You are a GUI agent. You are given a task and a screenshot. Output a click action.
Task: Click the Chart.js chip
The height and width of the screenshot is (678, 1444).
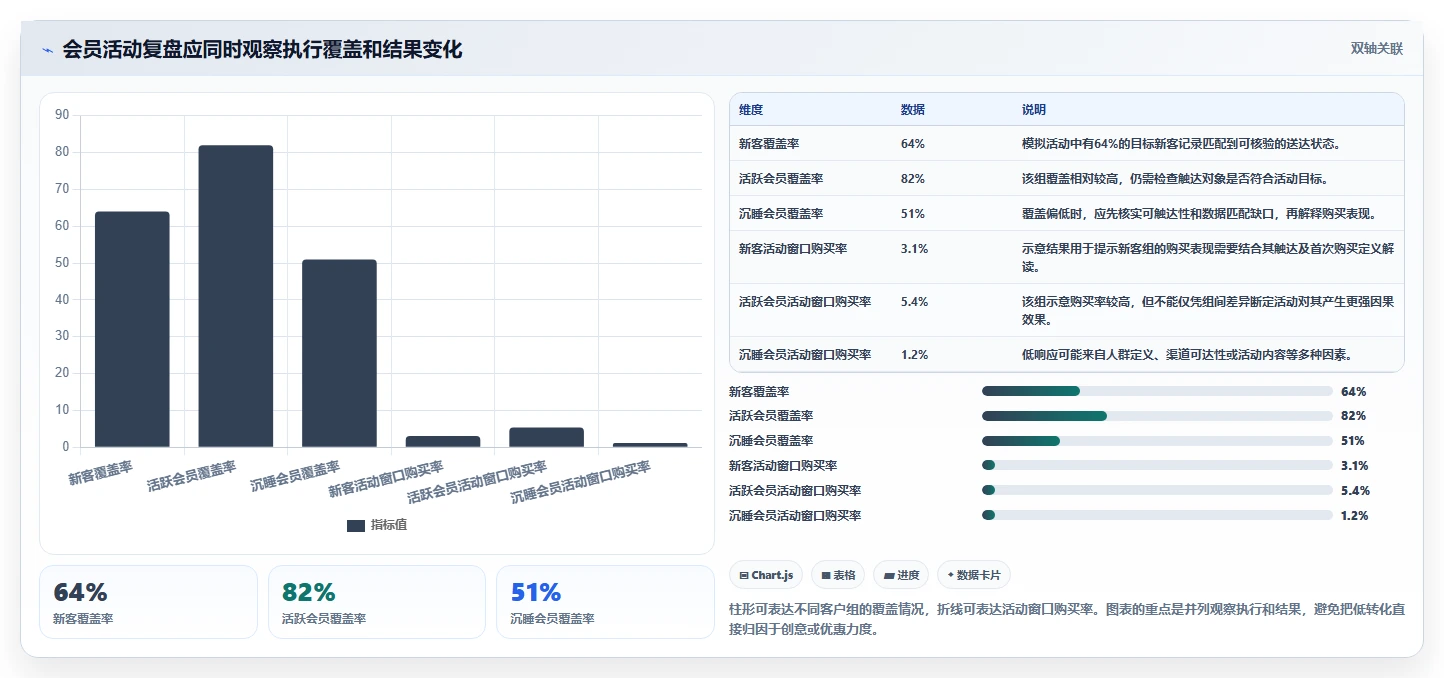[766, 575]
